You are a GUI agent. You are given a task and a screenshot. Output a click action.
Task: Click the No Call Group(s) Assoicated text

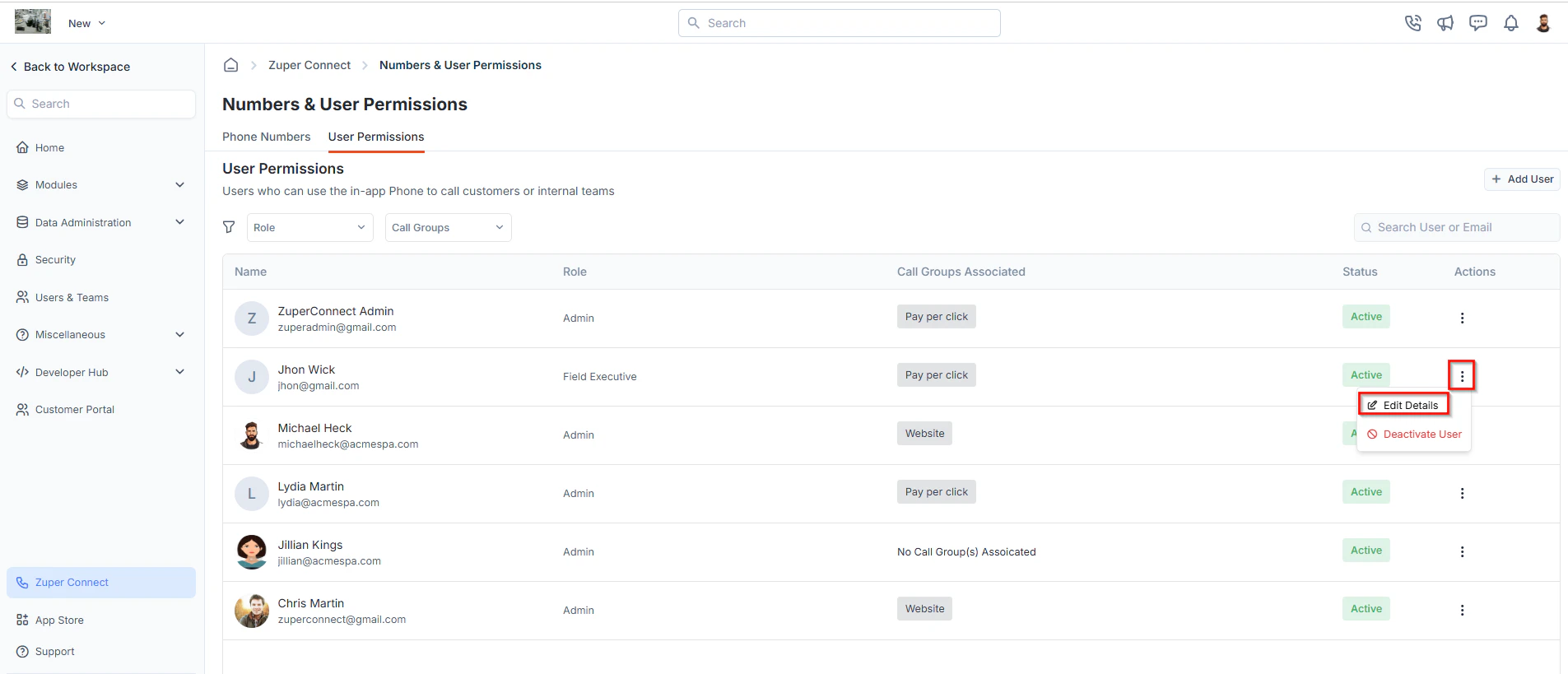(966, 552)
